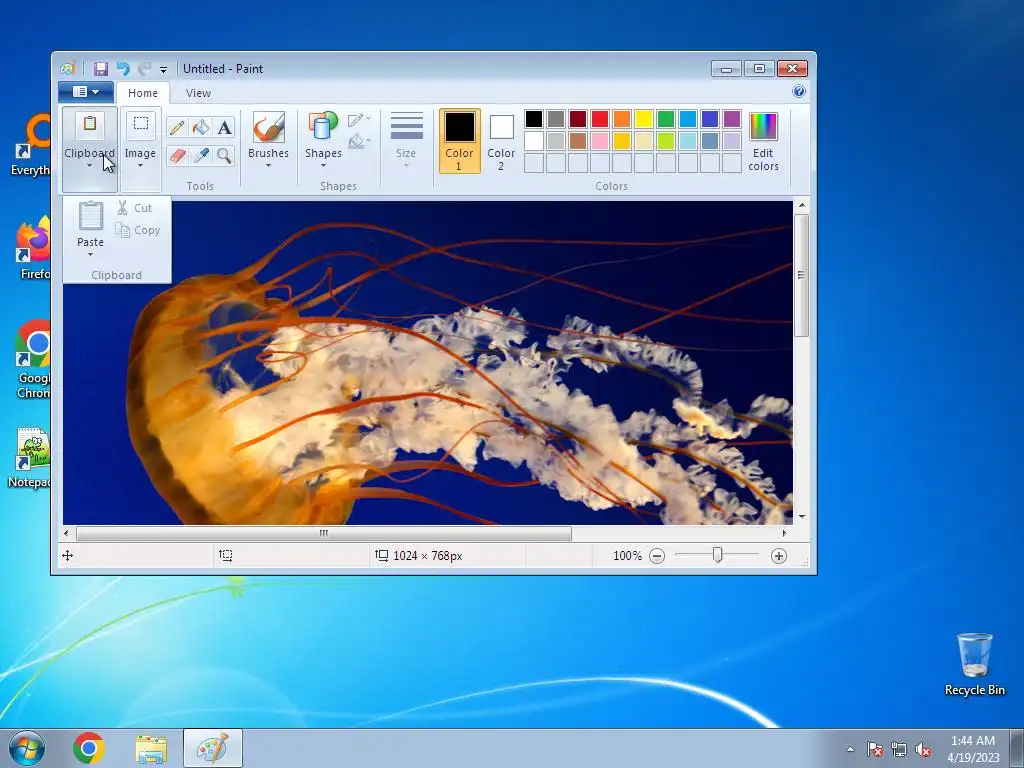Pick the dark red color swatch
This screenshot has width=1024, height=768.
(x=577, y=119)
